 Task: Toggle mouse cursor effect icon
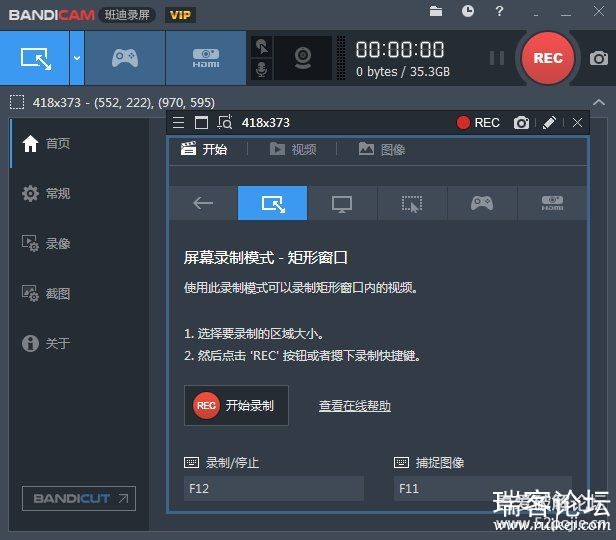click(x=262, y=47)
